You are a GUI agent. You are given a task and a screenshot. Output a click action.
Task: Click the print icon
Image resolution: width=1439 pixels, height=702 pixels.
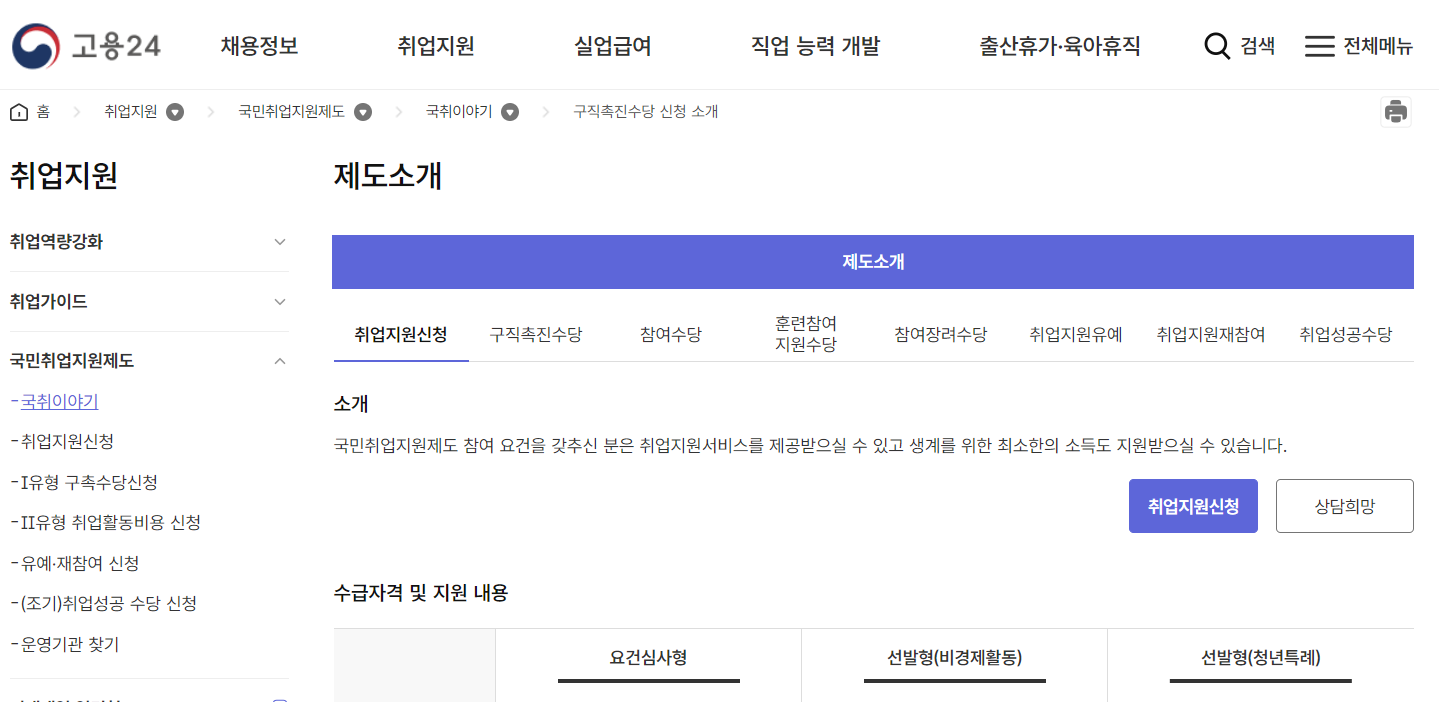1396,111
